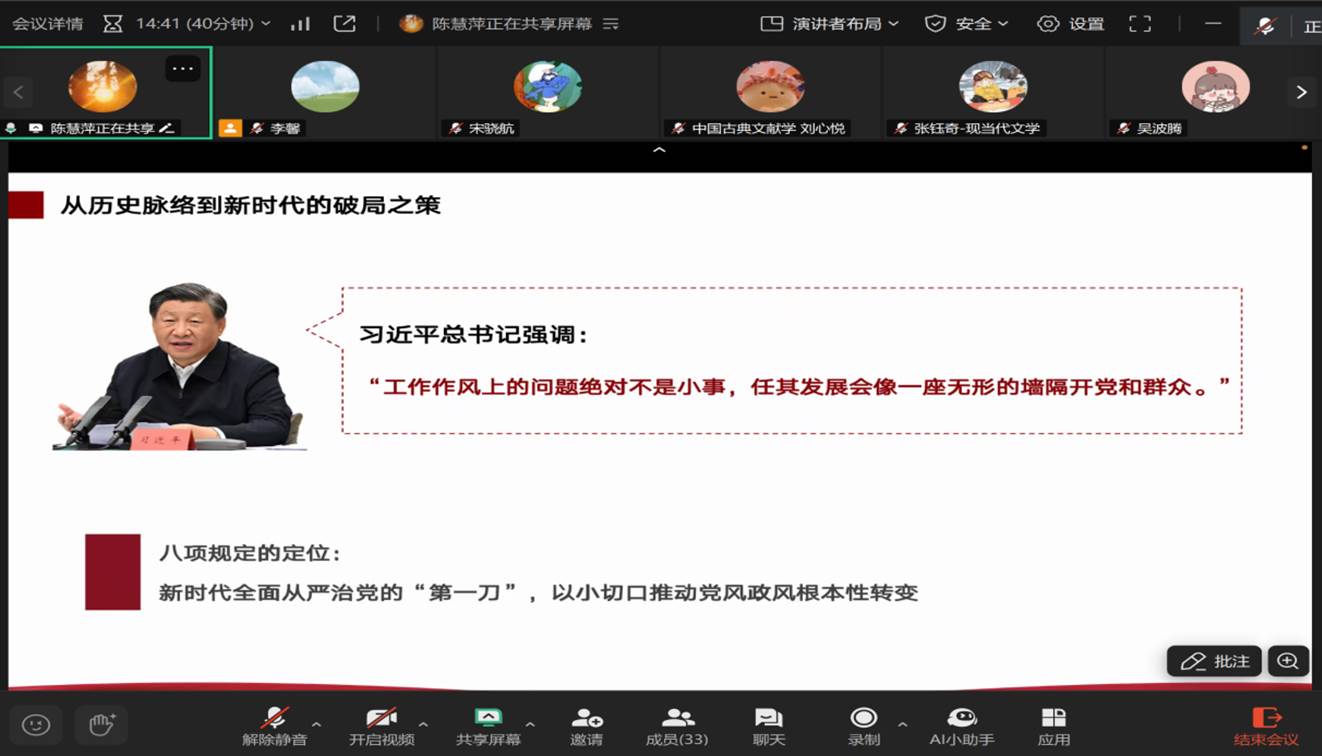Click the raise hand icon

pyautogui.click(x=101, y=724)
